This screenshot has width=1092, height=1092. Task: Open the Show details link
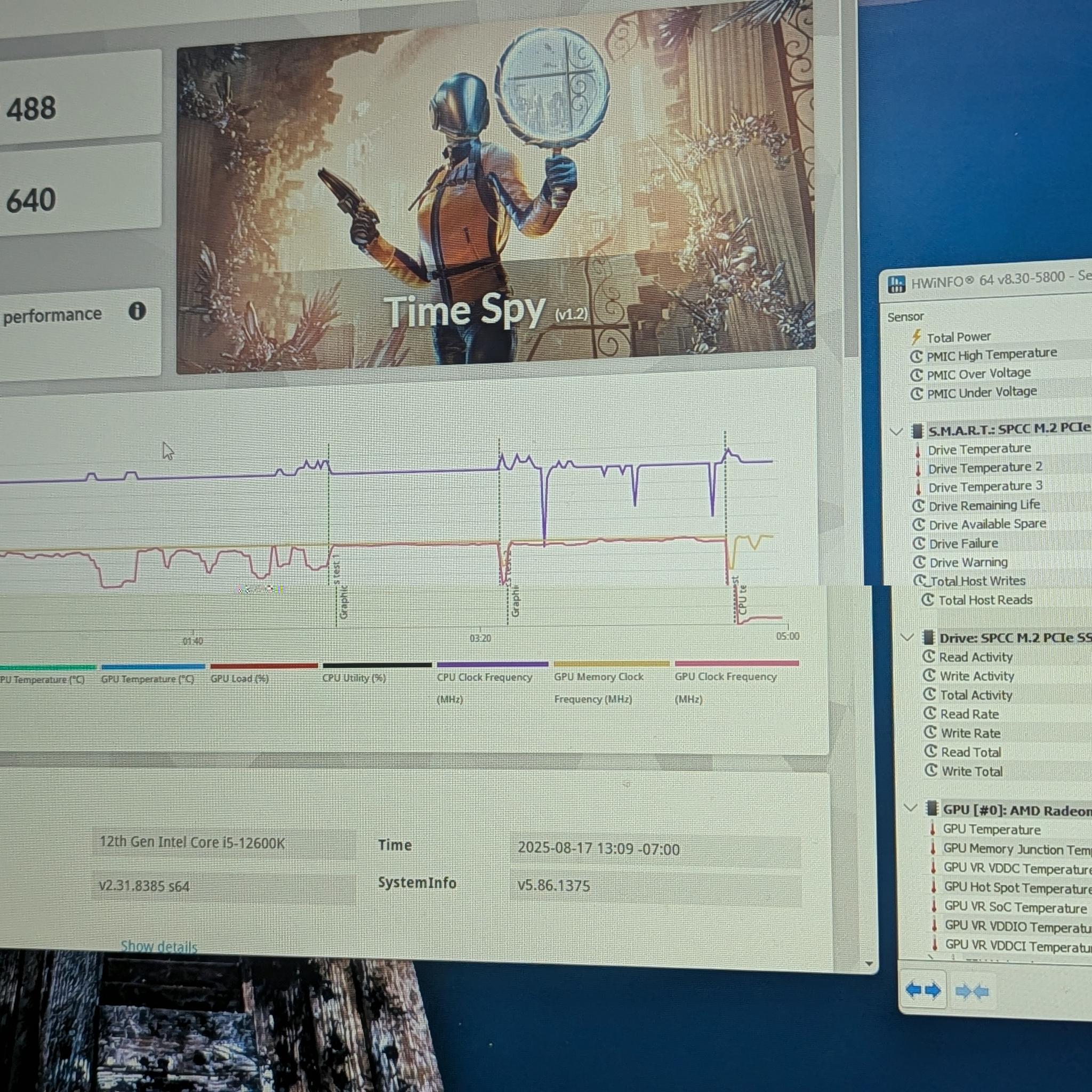point(159,947)
